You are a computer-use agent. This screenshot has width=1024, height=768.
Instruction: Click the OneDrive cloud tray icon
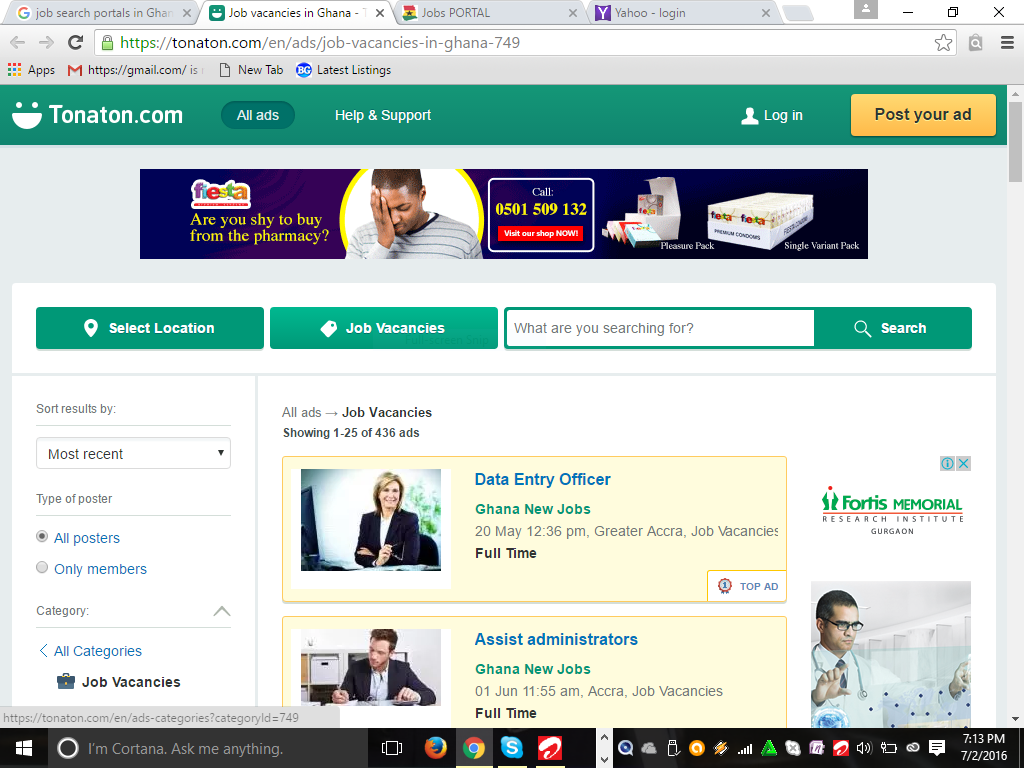648,748
